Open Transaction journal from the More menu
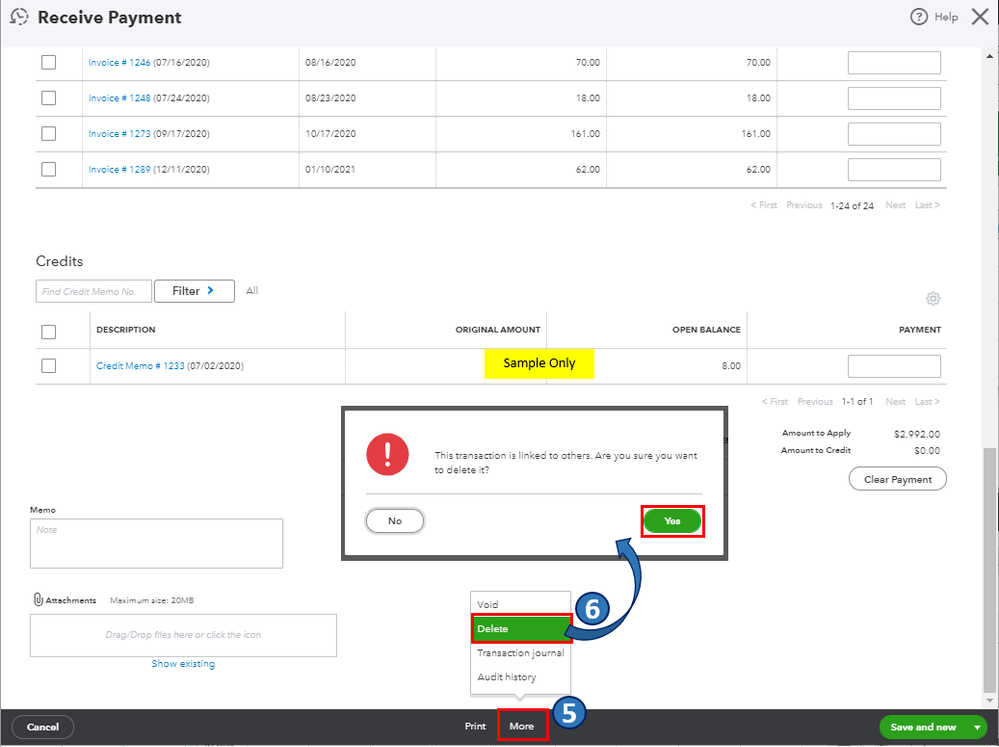This screenshot has height=747, width=999. [x=521, y=653]
